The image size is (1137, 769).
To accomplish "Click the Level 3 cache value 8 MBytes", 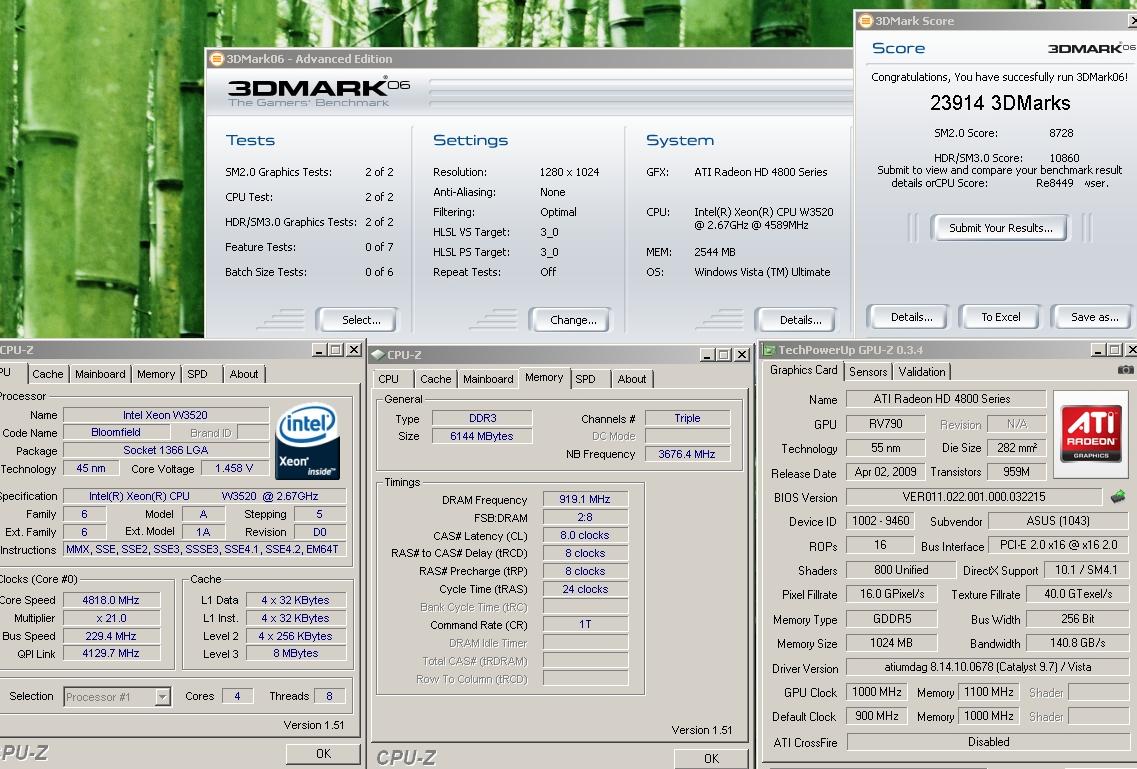I will 296,653.
